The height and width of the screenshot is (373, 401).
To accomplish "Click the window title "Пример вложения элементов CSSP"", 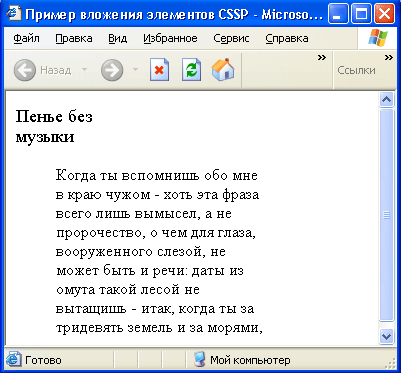I will 136,15.
